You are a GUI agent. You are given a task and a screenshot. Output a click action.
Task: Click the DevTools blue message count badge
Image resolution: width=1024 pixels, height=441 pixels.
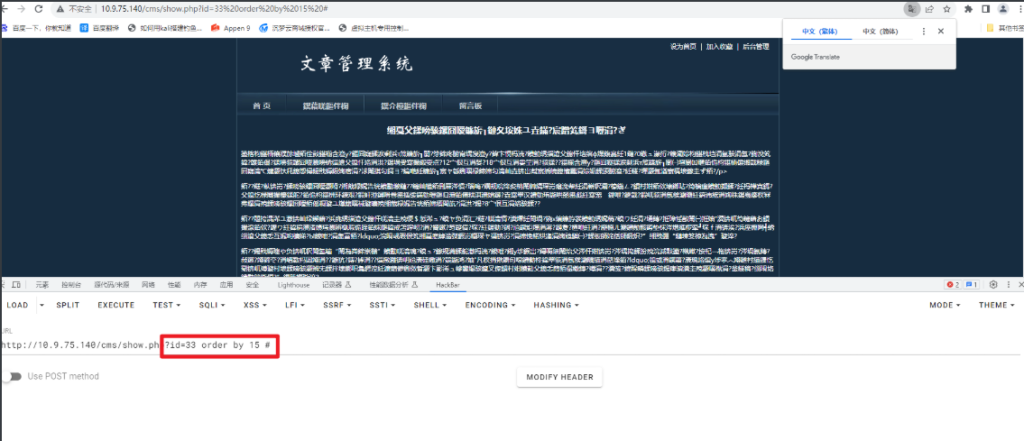pos(972,285)
